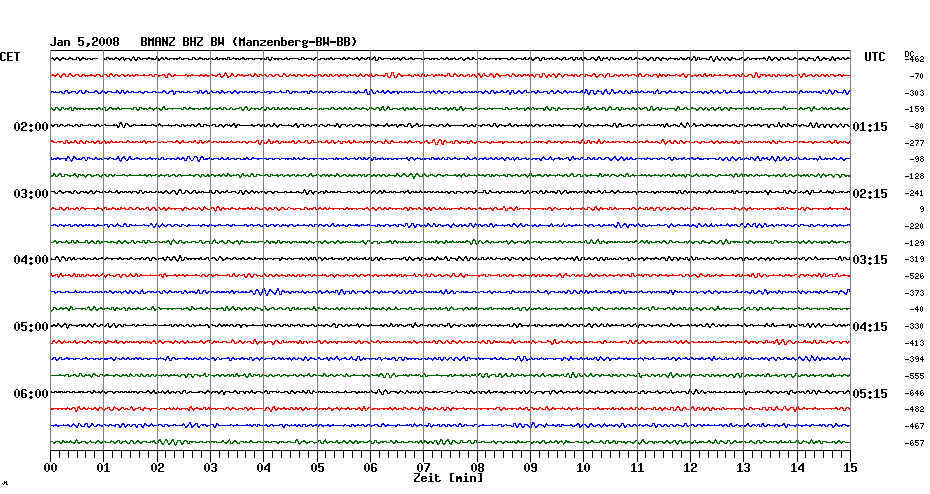
Task: Click minute tick label '13'
Action: click(744, 468)
